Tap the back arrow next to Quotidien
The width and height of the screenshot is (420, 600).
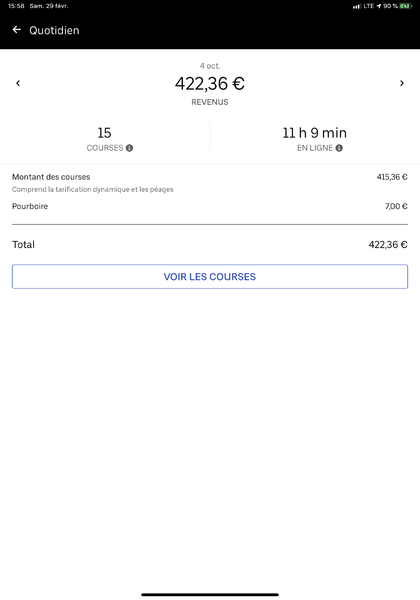coord(16,30)
